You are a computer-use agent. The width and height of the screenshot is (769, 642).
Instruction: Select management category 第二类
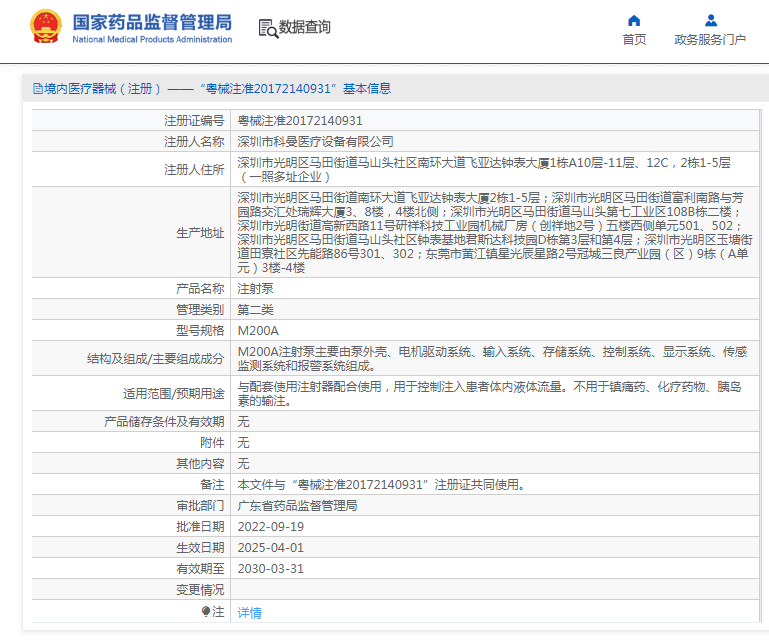coord(256,310)
